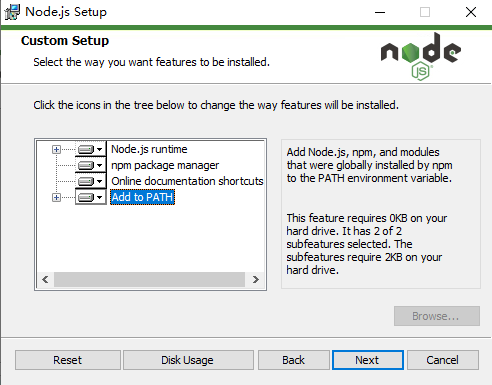
Task: Expand the Node.js runtime tree node
Action: tap(56, 149)
